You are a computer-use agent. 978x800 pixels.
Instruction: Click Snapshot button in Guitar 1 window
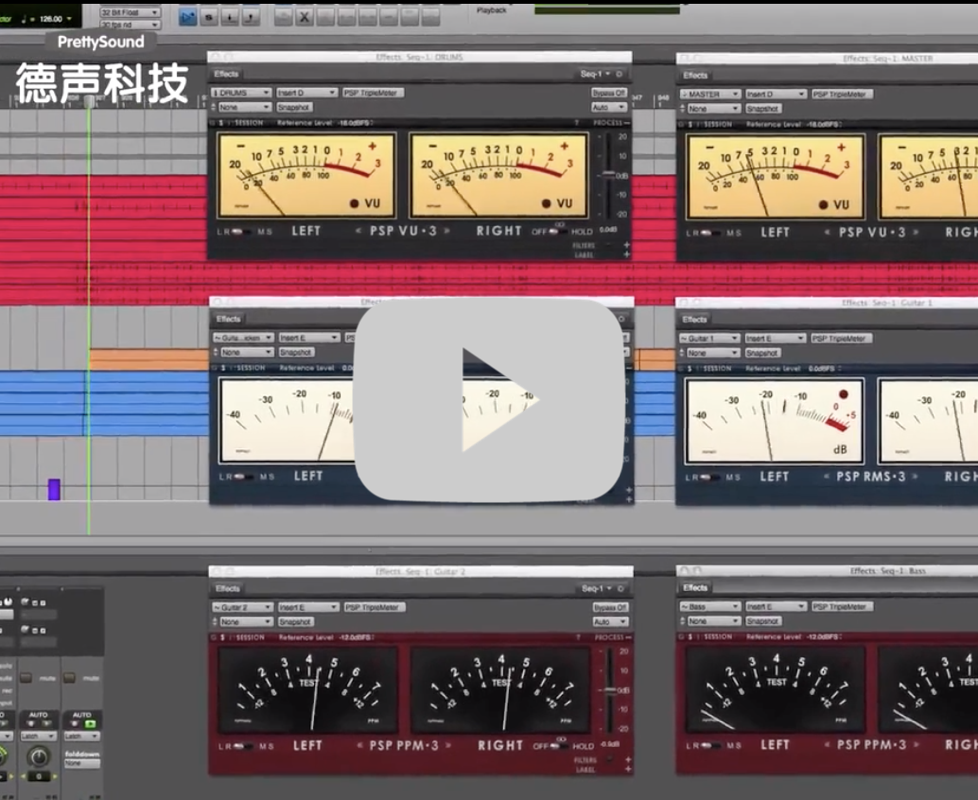762,353
